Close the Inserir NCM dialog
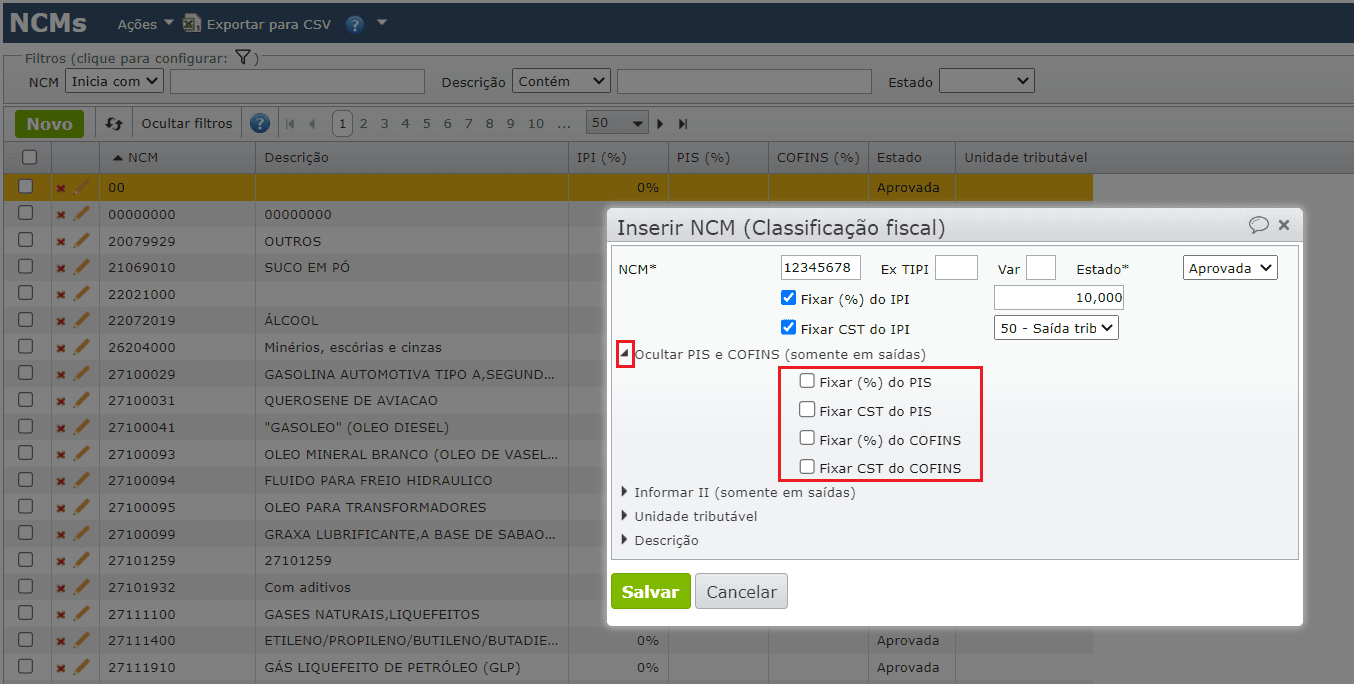Viewport: 1354px width, 684px height. (1284, 226)
